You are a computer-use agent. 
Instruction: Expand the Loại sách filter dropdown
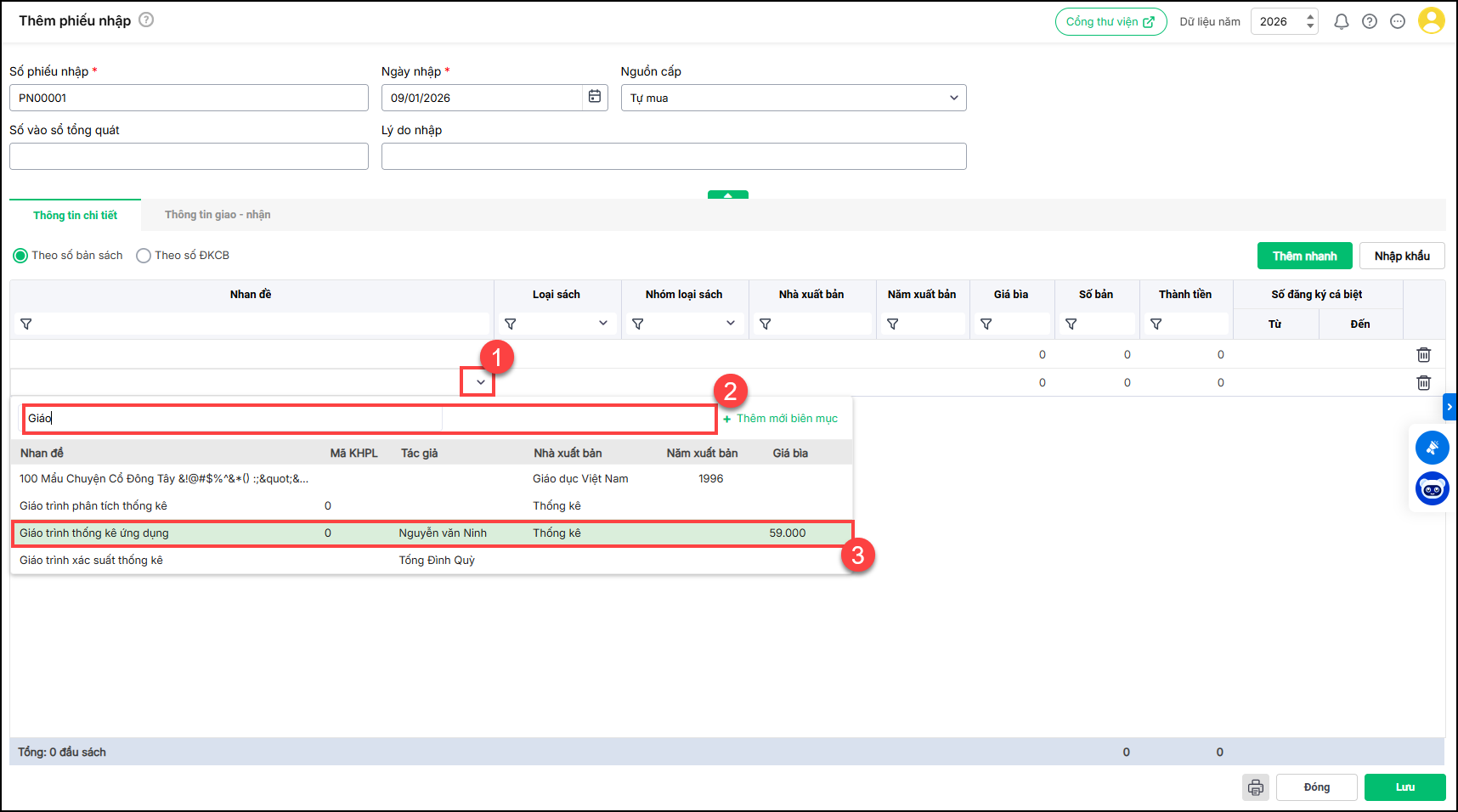602,324
